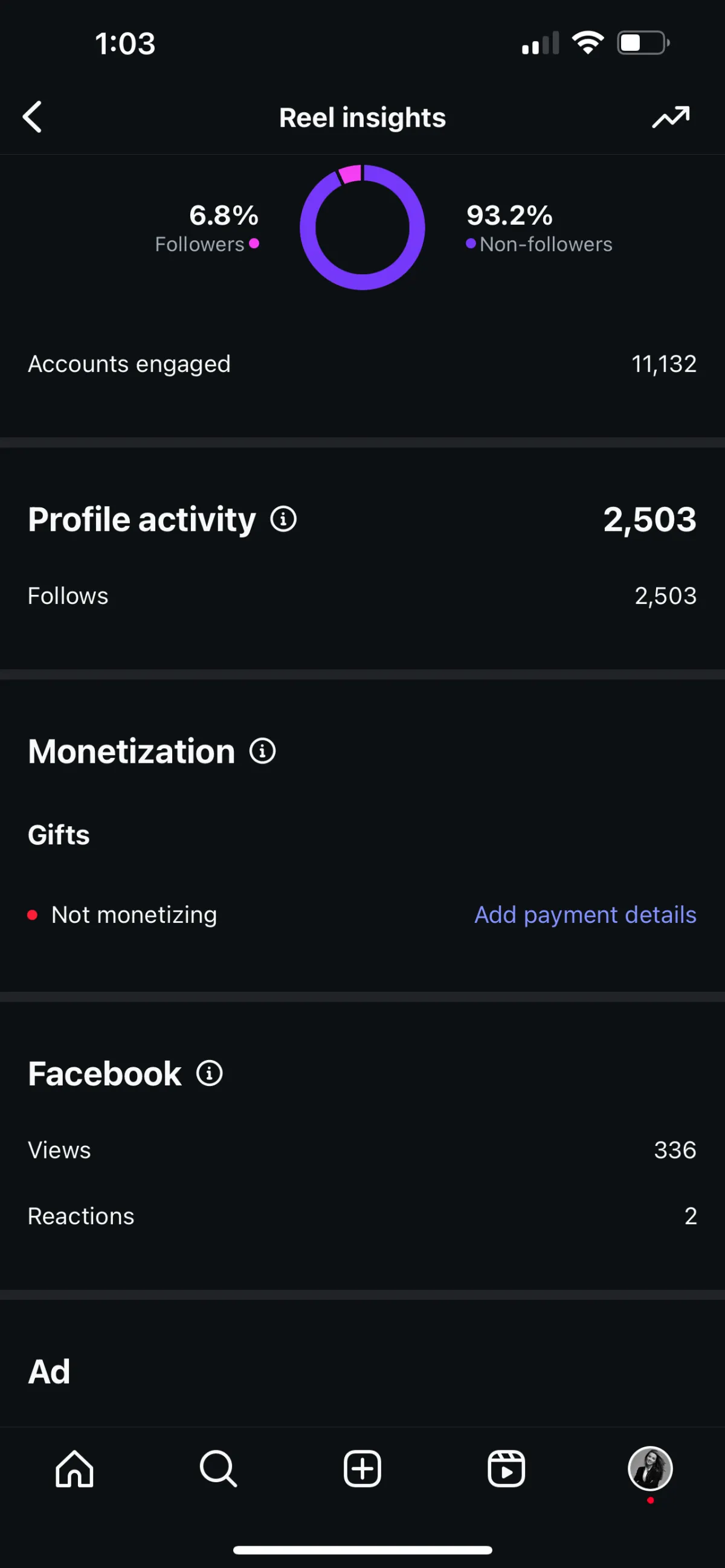
Task: Open profile via avatar thumbnail
Action: click(649, 1468)
